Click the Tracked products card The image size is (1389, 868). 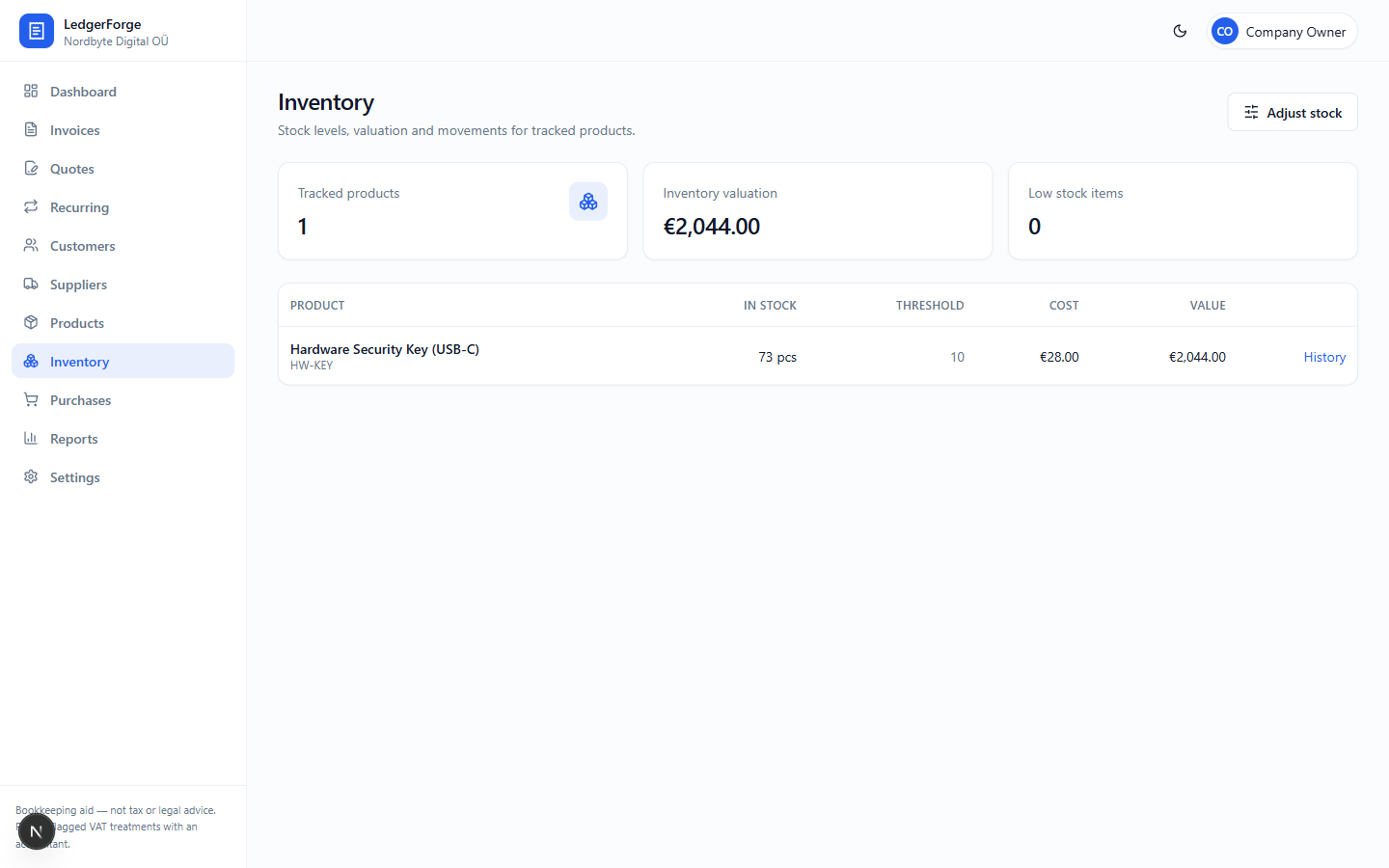coord(452,210)
